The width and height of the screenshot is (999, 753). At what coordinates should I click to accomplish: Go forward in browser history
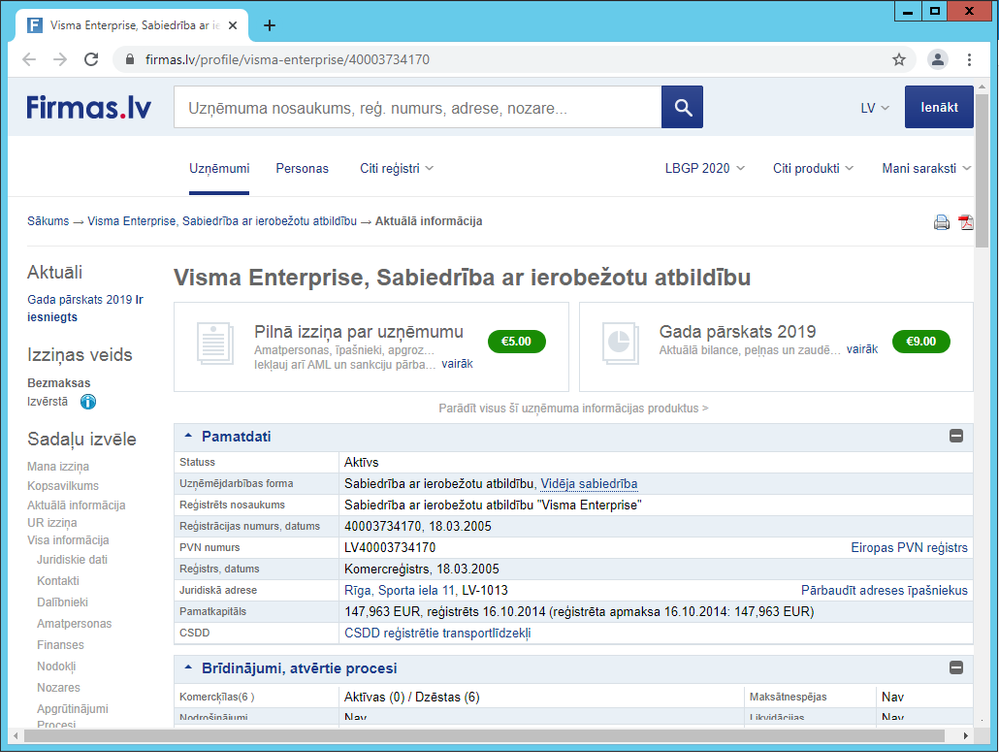click(x=60, y=60)
